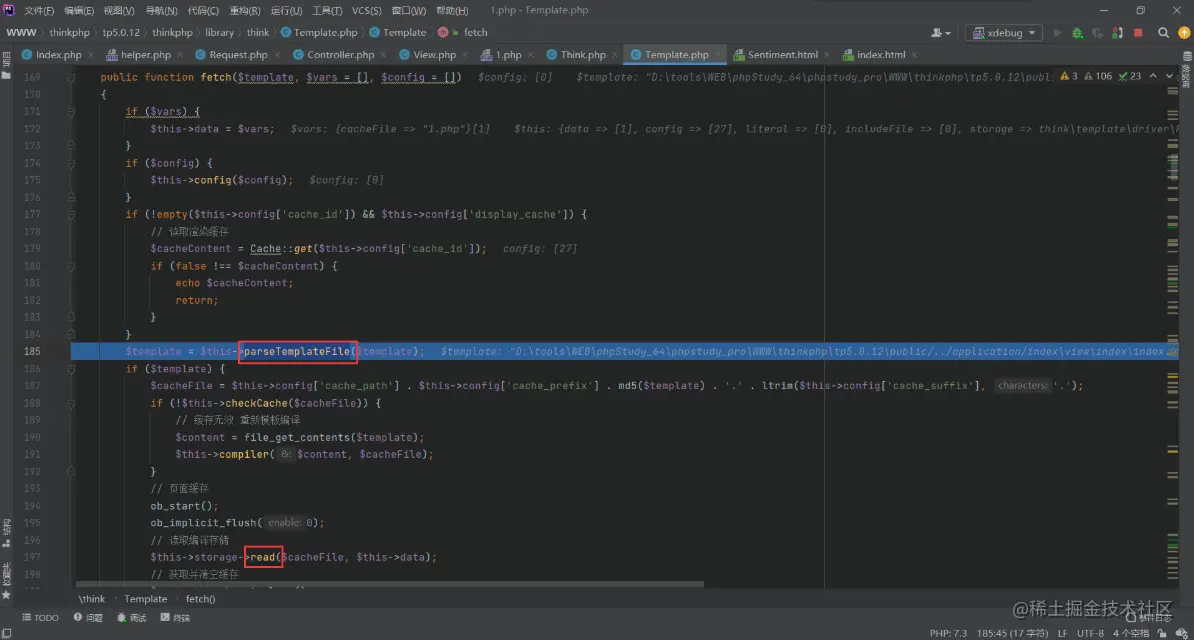This screenshot has height=640, width=1194.
Task: Open the VCS(S) menu
Action: pos(367,11)
